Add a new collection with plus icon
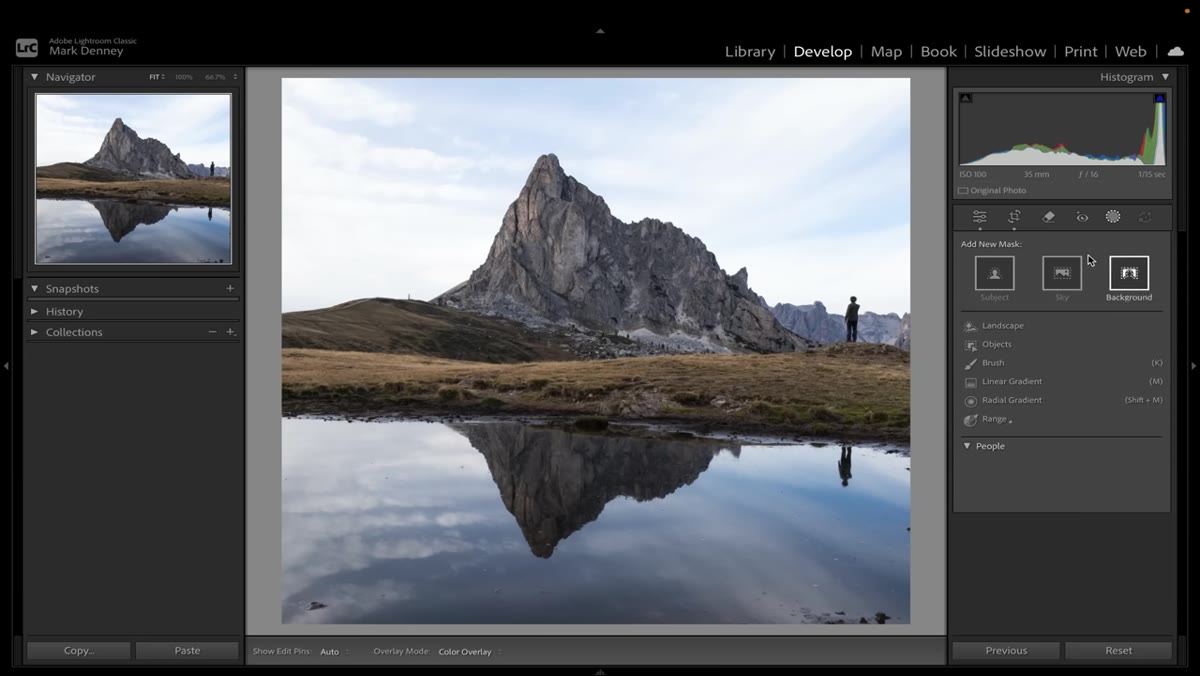The width and height of the screenshot is (1200, 676). pyautogui.click(x=230, y=332)
